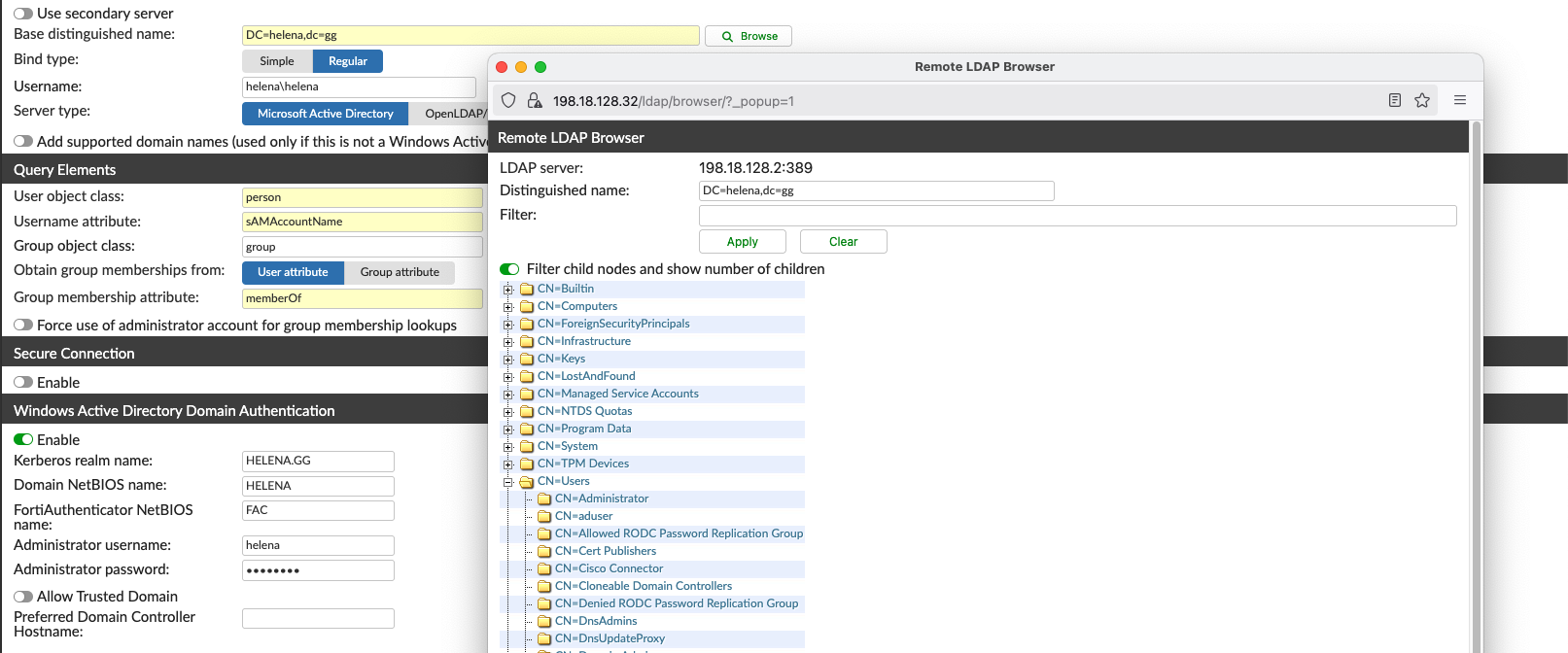This screenshot has width=1568, height=653.
Task: Click the Browse button
Action: (x=749, y=36)
